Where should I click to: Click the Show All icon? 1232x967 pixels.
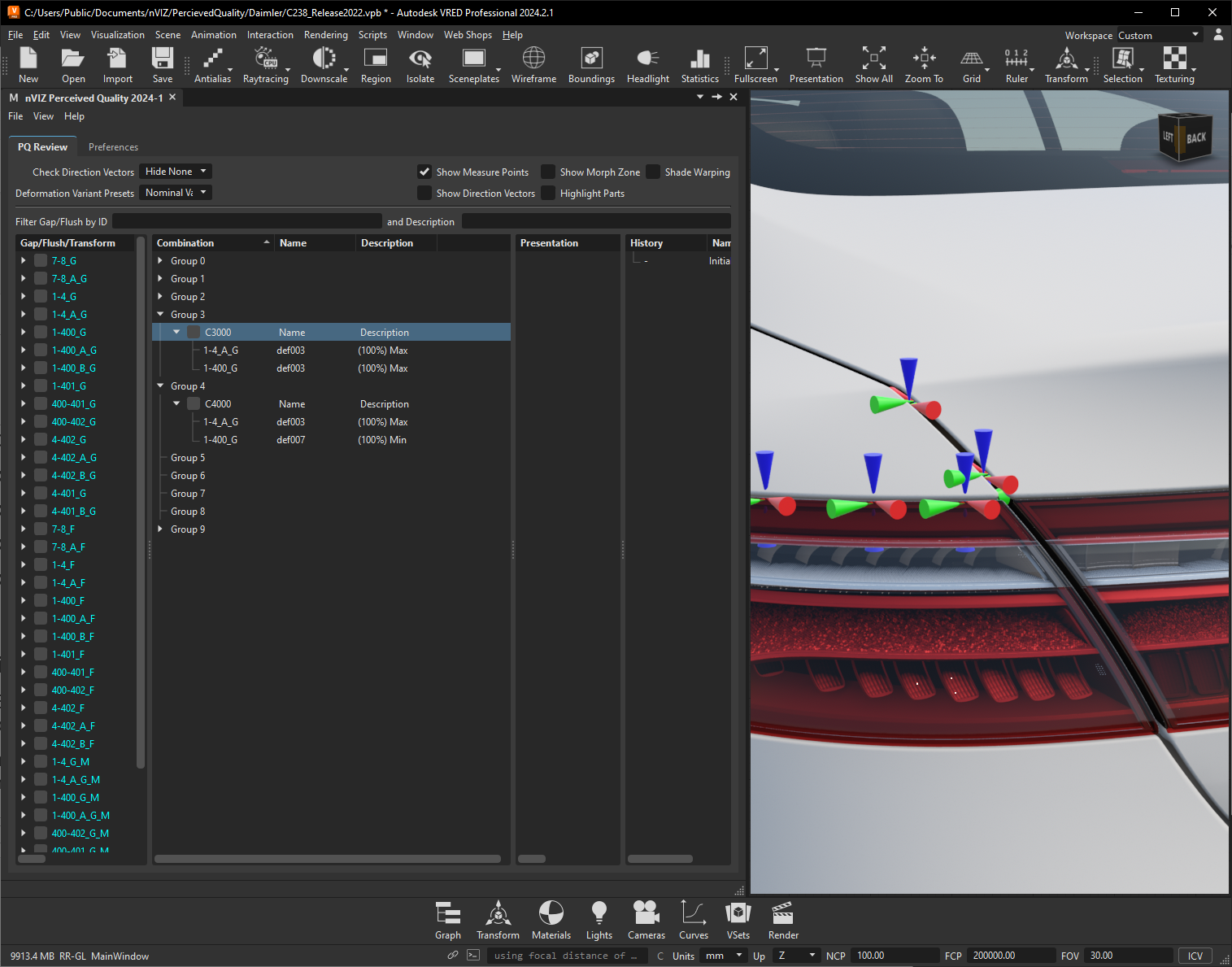(x=874, y=65)
